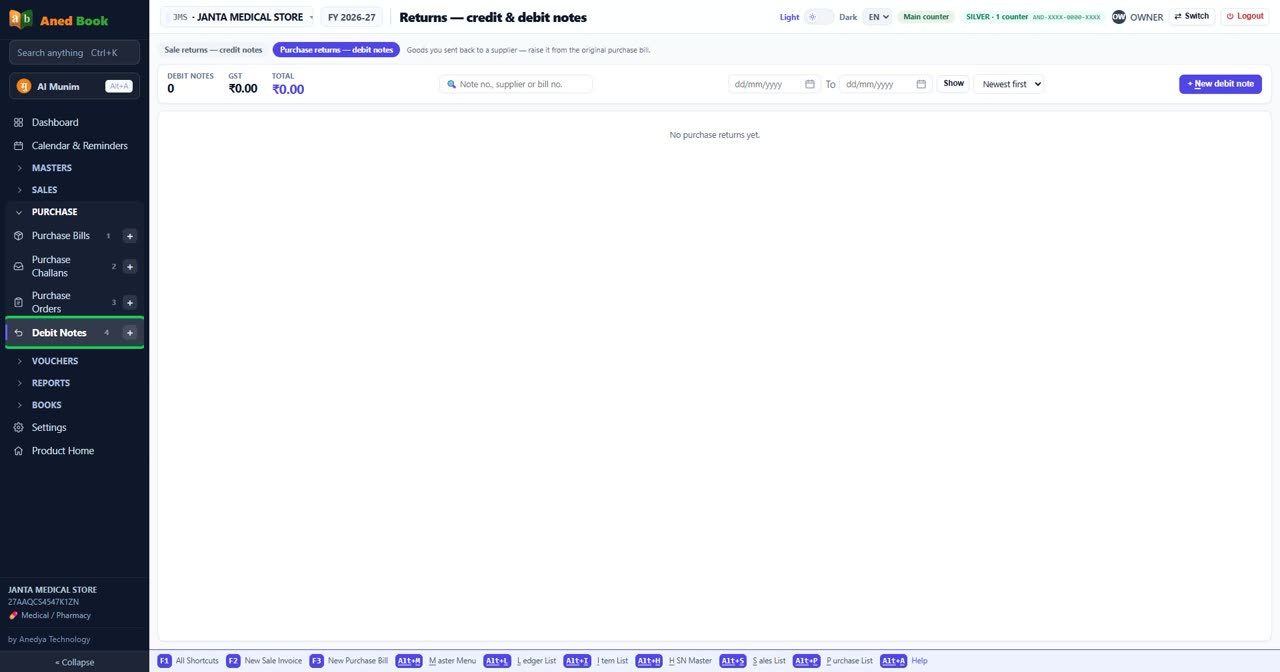Click the Search anything field
1280x672 pixels.
[x=75, y=52]
